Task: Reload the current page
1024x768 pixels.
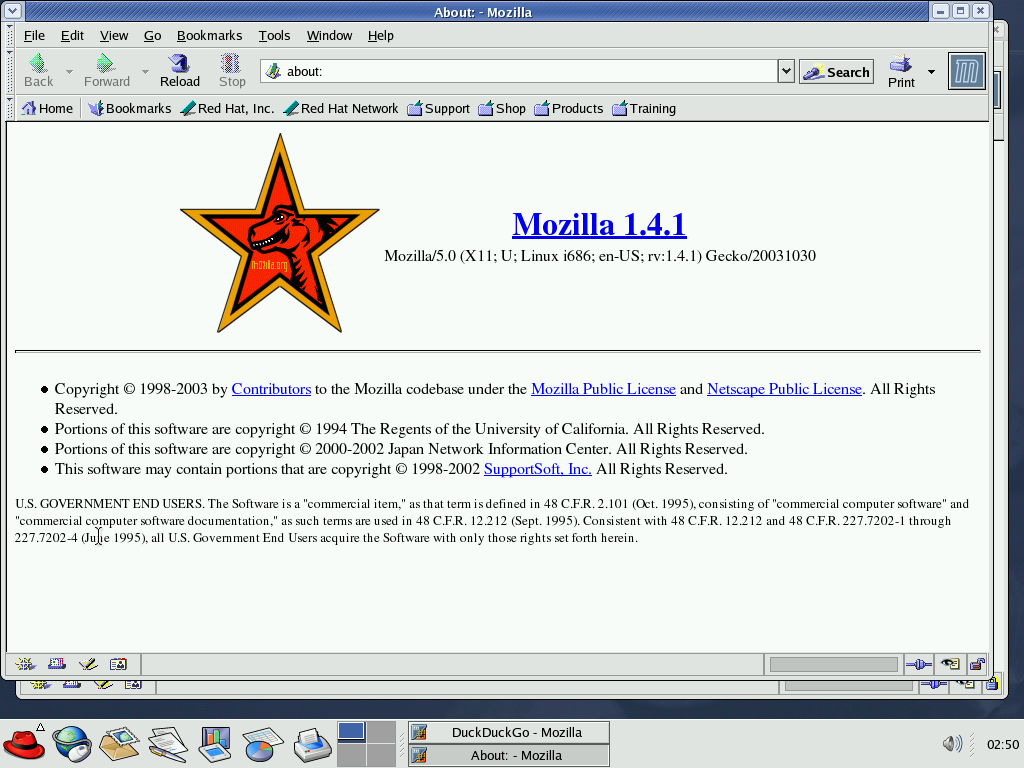Action: pos(180,71)
